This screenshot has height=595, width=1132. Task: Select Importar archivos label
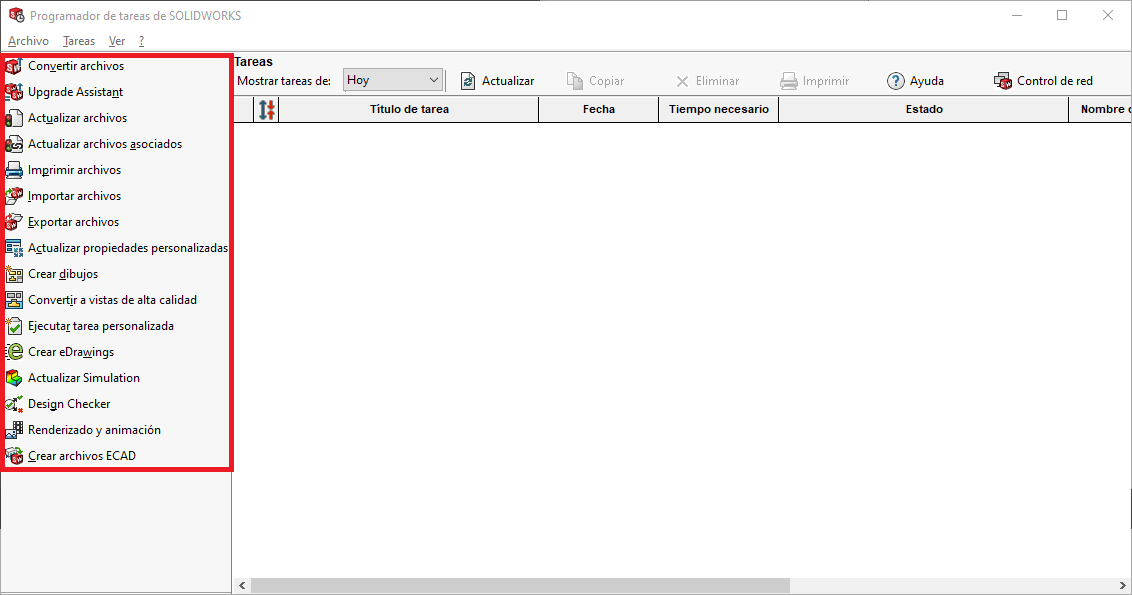[x=74, y=196]
